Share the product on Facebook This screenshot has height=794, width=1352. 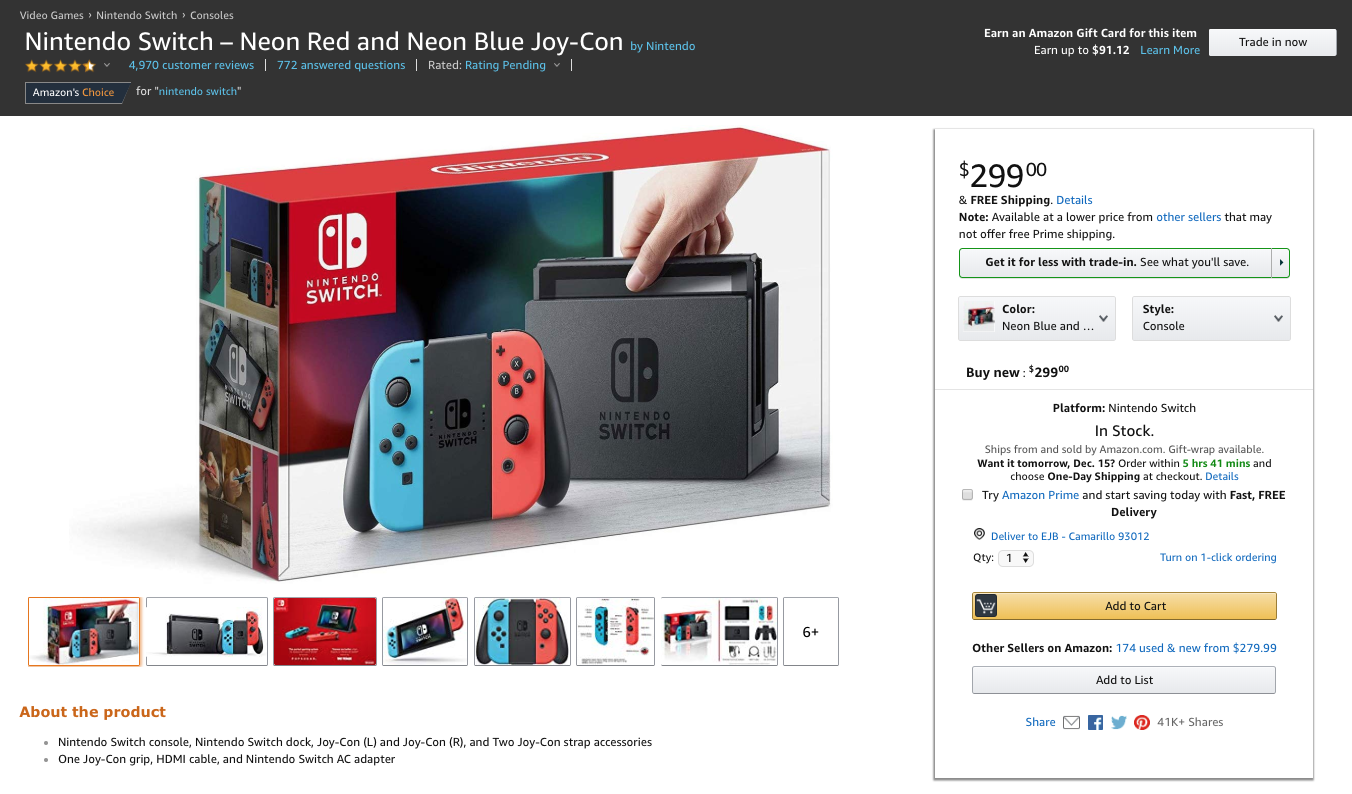coord(1095,722)
